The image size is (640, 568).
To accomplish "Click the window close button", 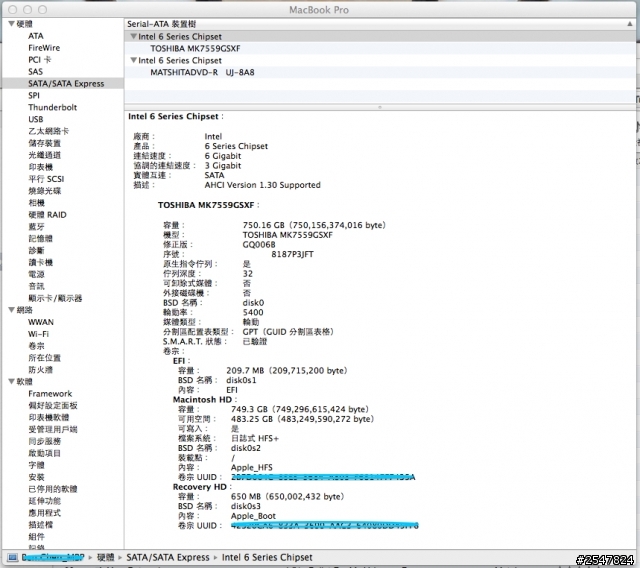I will click(13, 9).
